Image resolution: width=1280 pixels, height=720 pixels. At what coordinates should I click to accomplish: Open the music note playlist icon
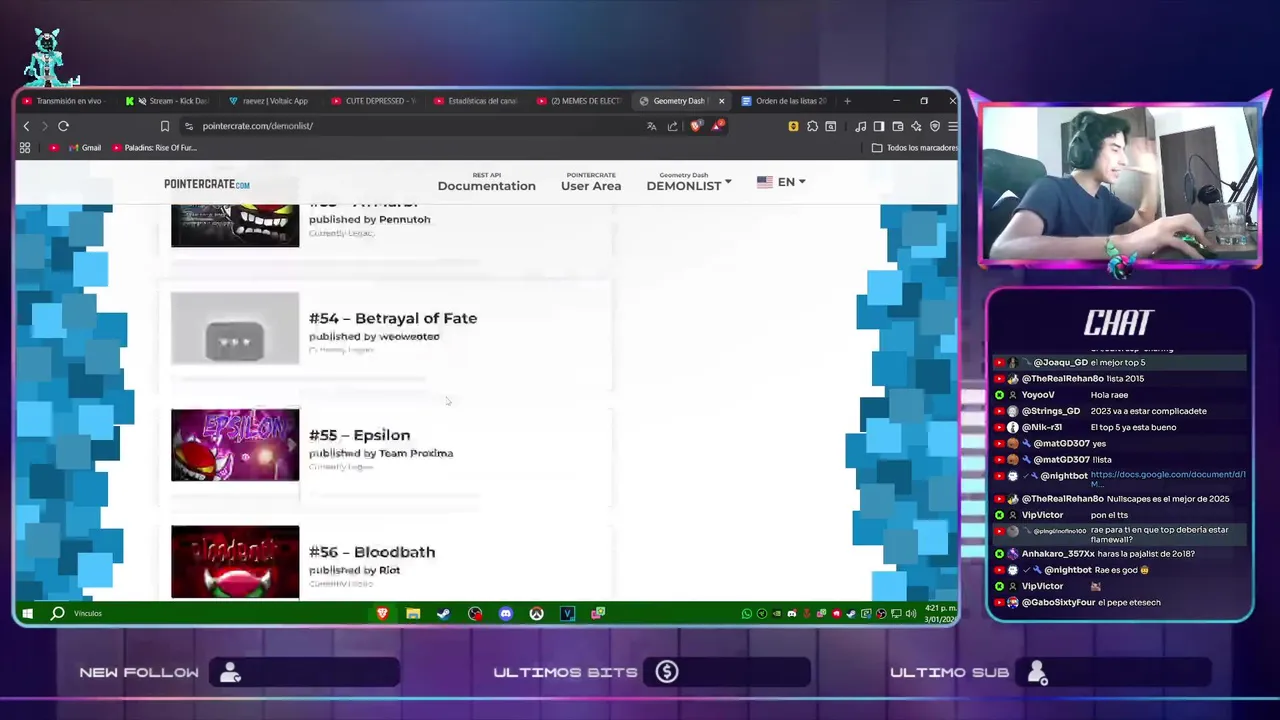tap(860, 126)
